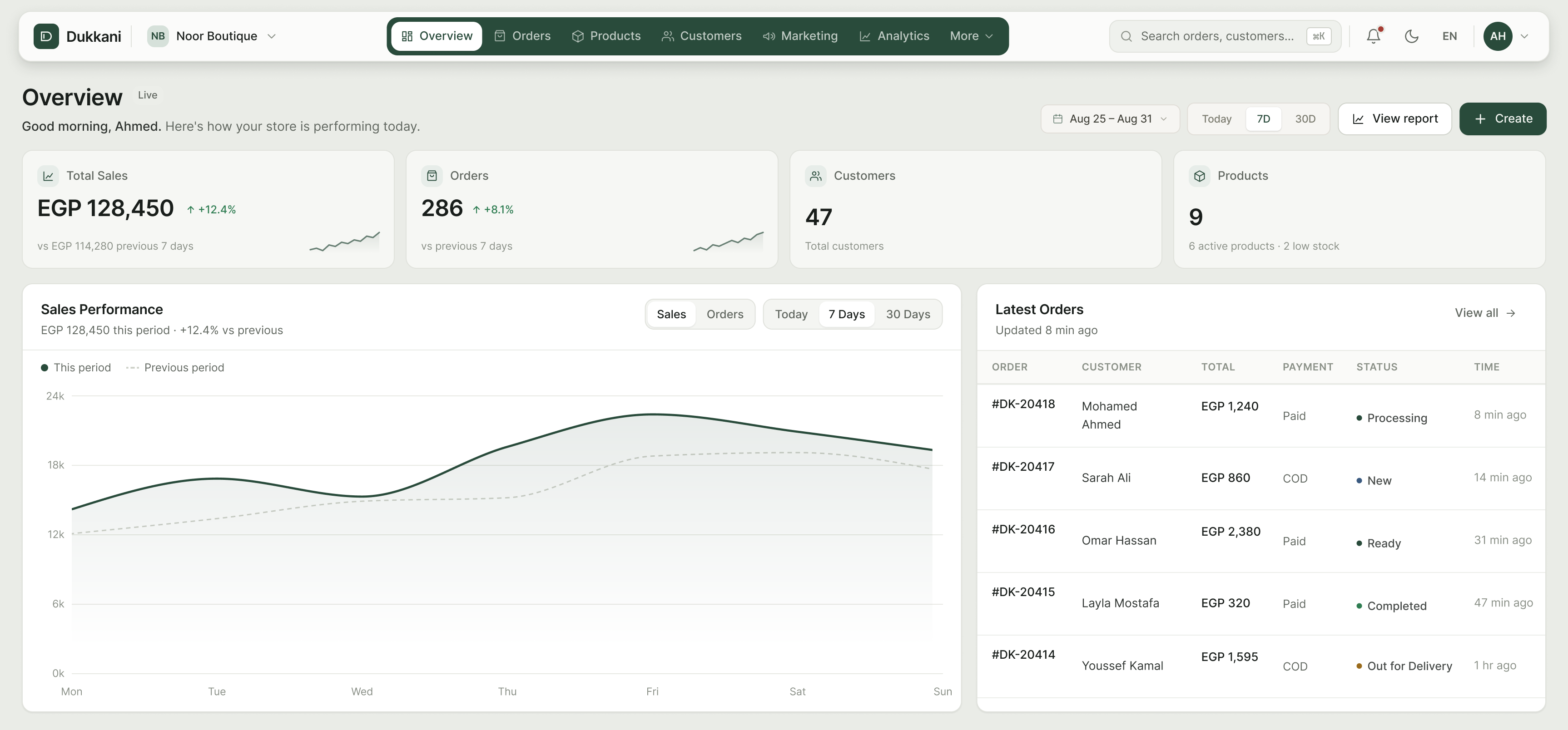Toggle dark mode moon icon
This screenshot has width=1568, height=730.
[1412, 36]
